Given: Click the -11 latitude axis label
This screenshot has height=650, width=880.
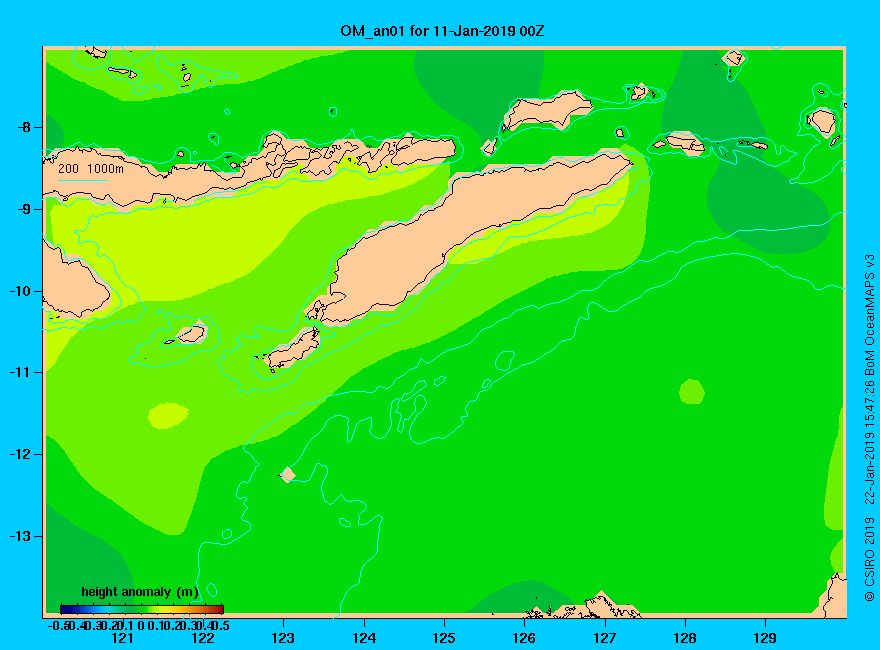Looking at the screenshot, I should tap(20, 372).
